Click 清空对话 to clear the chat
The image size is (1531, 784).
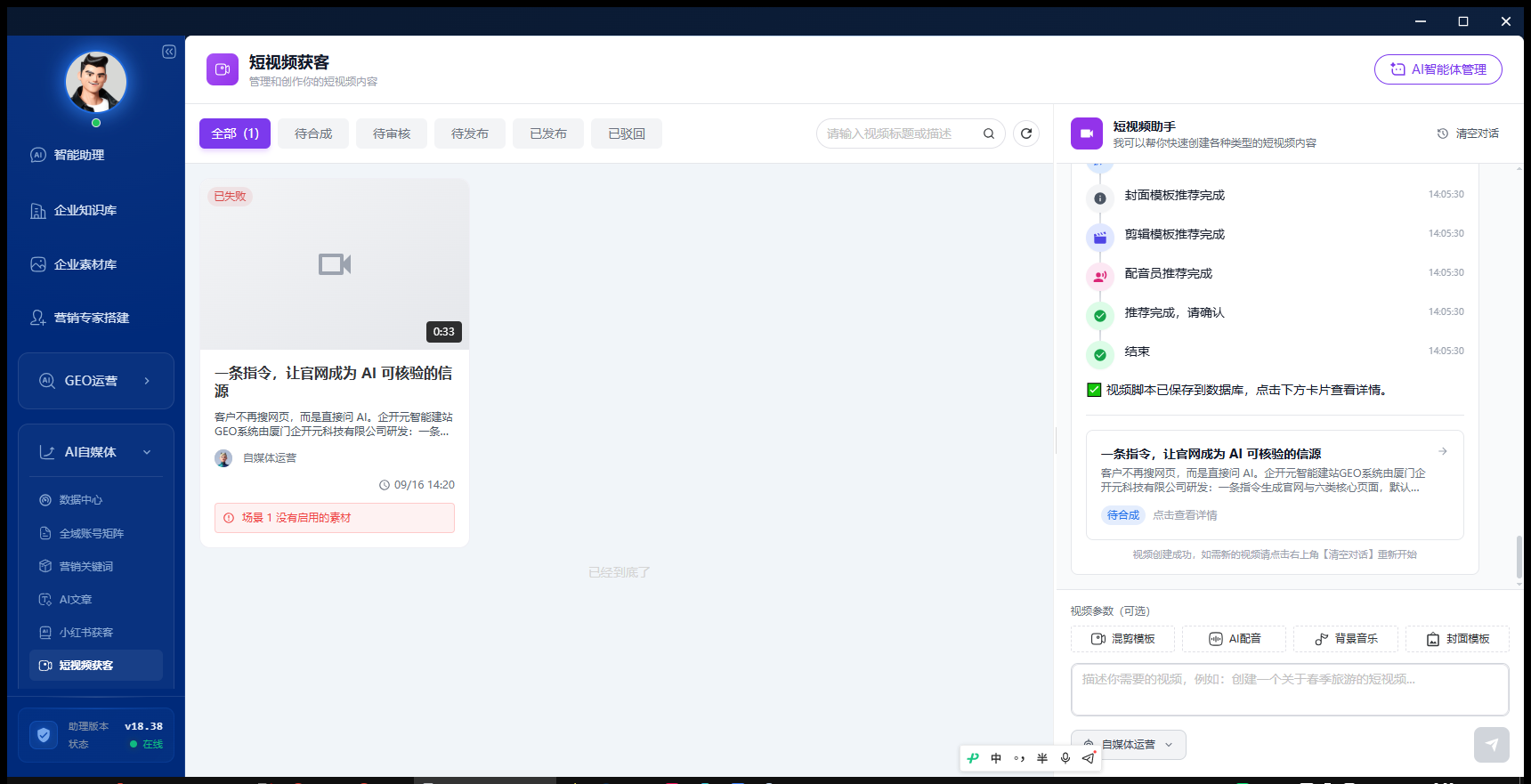[1468, 133]
